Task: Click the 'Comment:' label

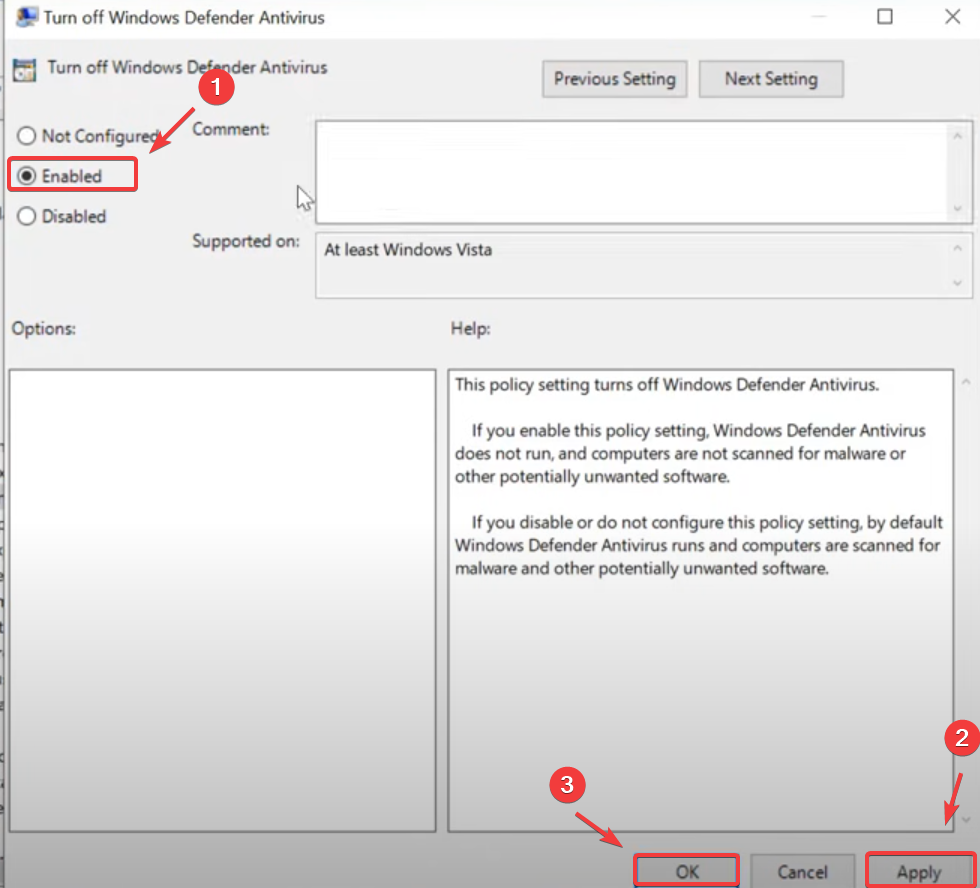Action: tap(231, 129)
